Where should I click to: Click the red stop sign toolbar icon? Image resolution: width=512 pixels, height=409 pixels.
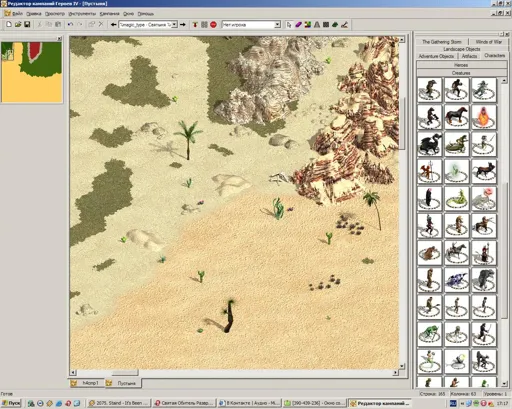(213, 25)
